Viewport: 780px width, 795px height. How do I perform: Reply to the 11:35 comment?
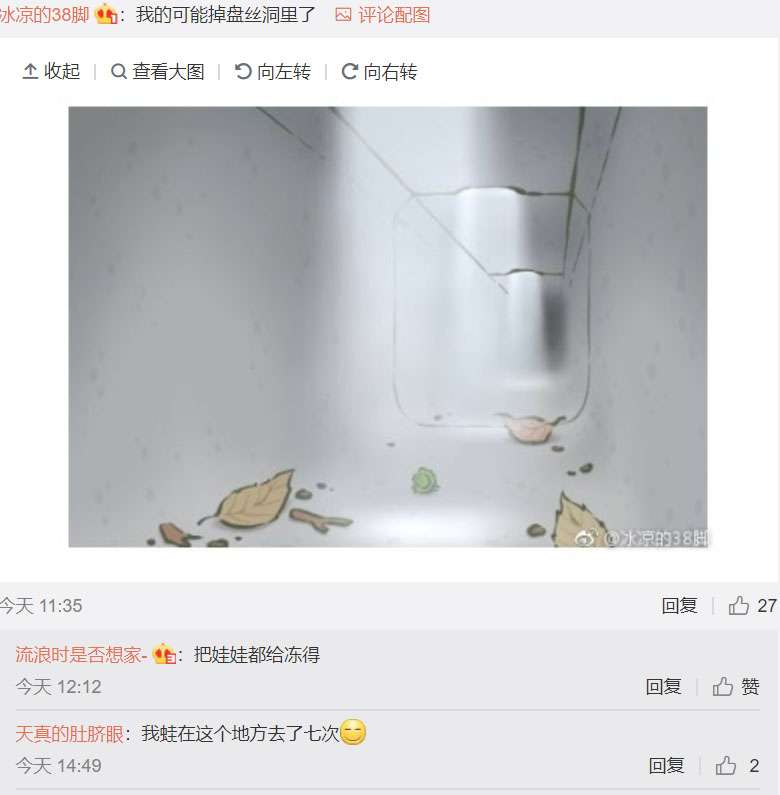pyautogui.click(x=680, y=605)
